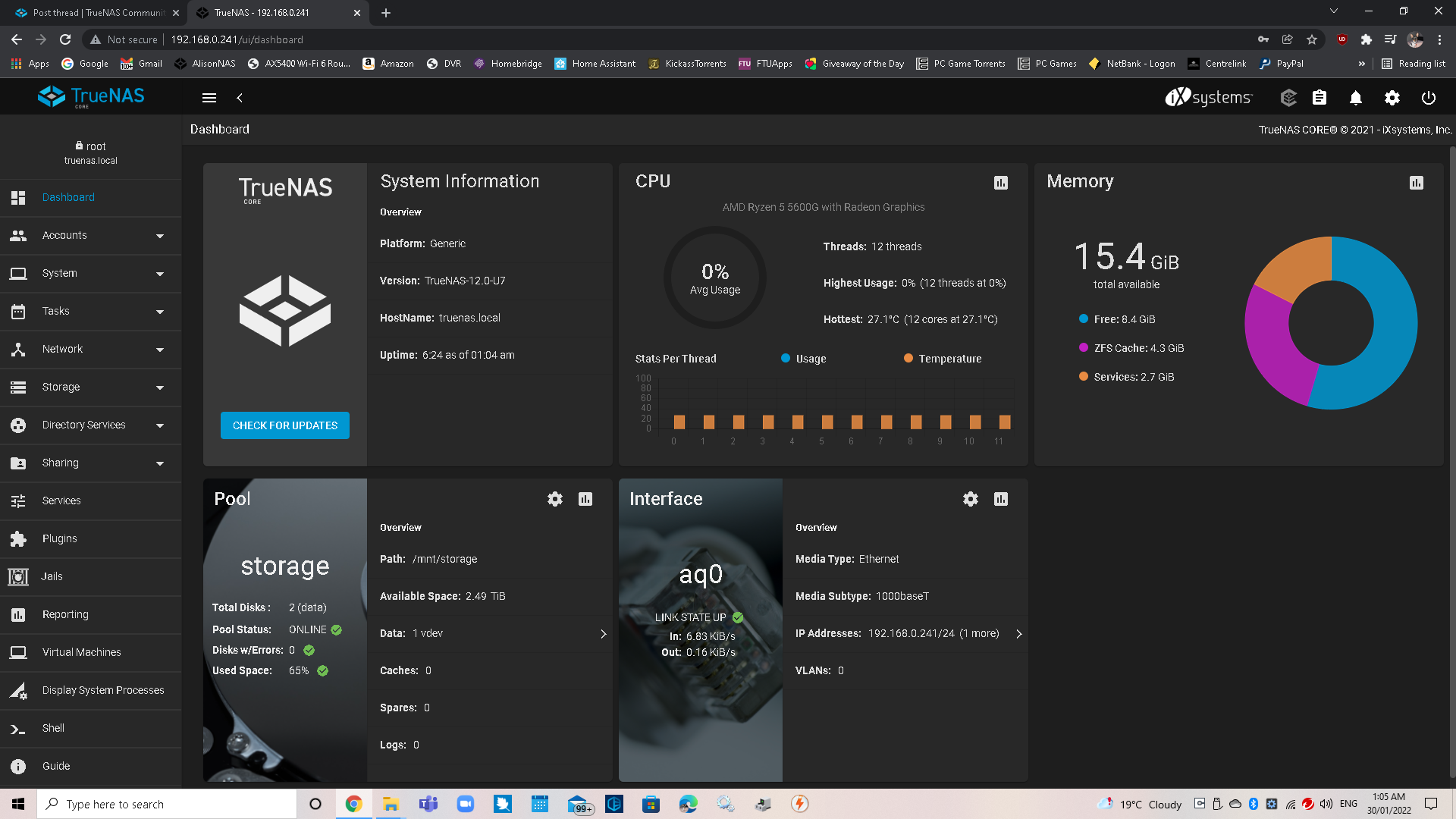Expand pool Data vdev details arrow
1456x819 pixels.
[604, 634]
